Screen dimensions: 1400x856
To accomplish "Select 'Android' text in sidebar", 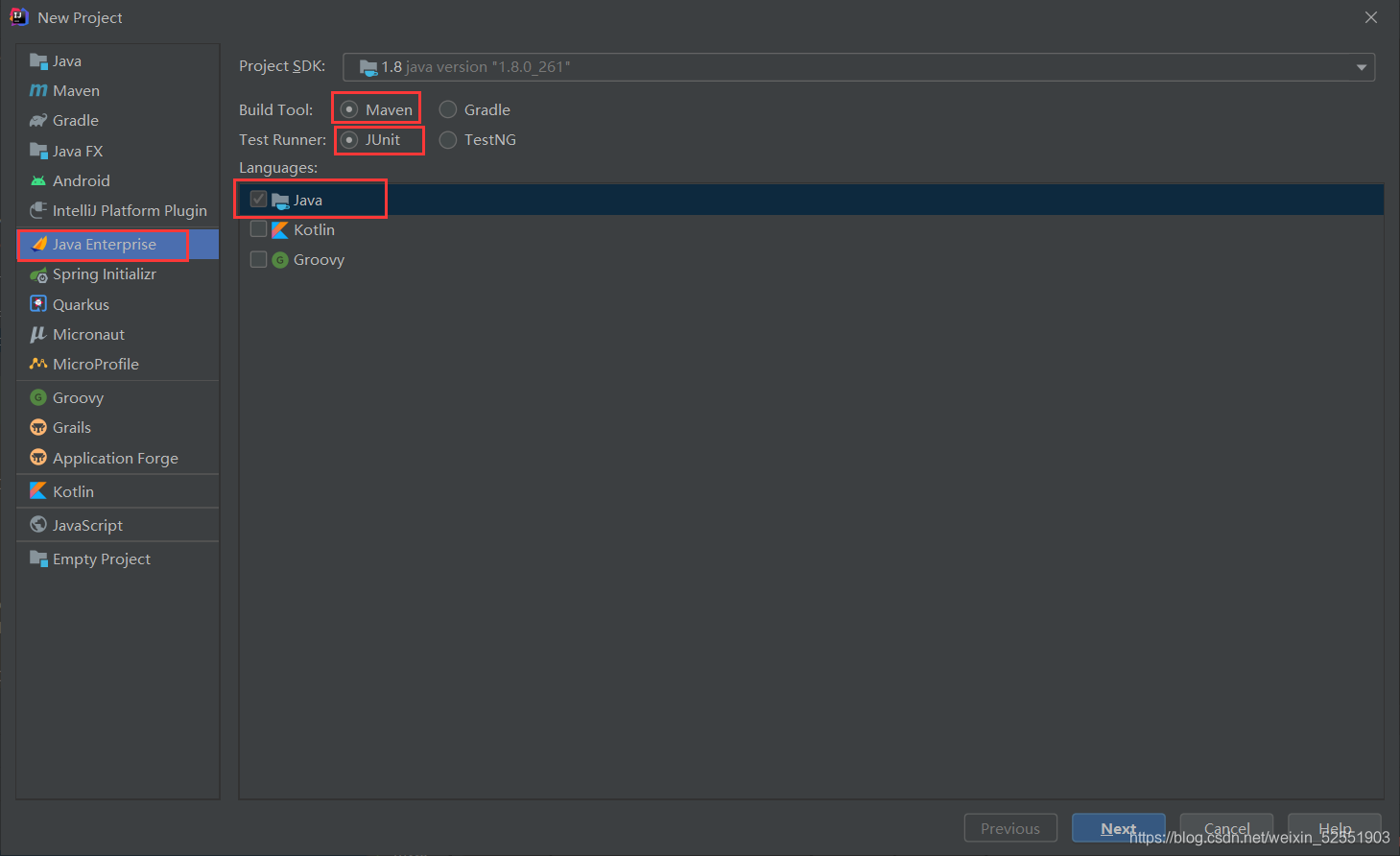I will [x=82, y=180].
